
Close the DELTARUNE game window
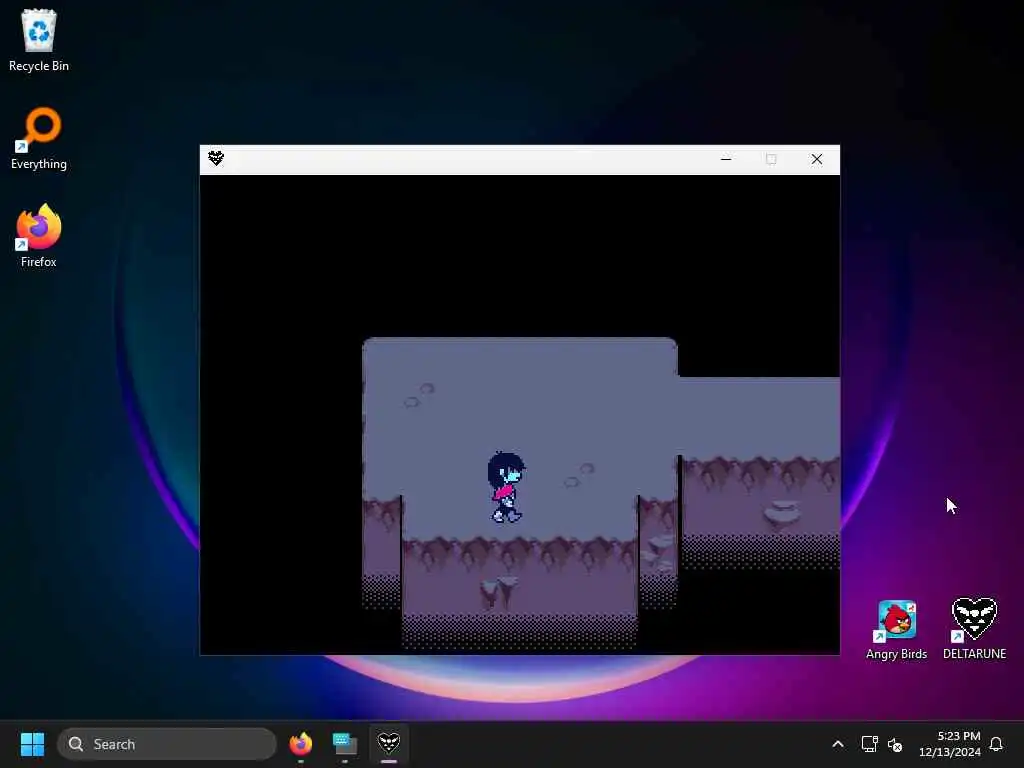click(817, 159)
